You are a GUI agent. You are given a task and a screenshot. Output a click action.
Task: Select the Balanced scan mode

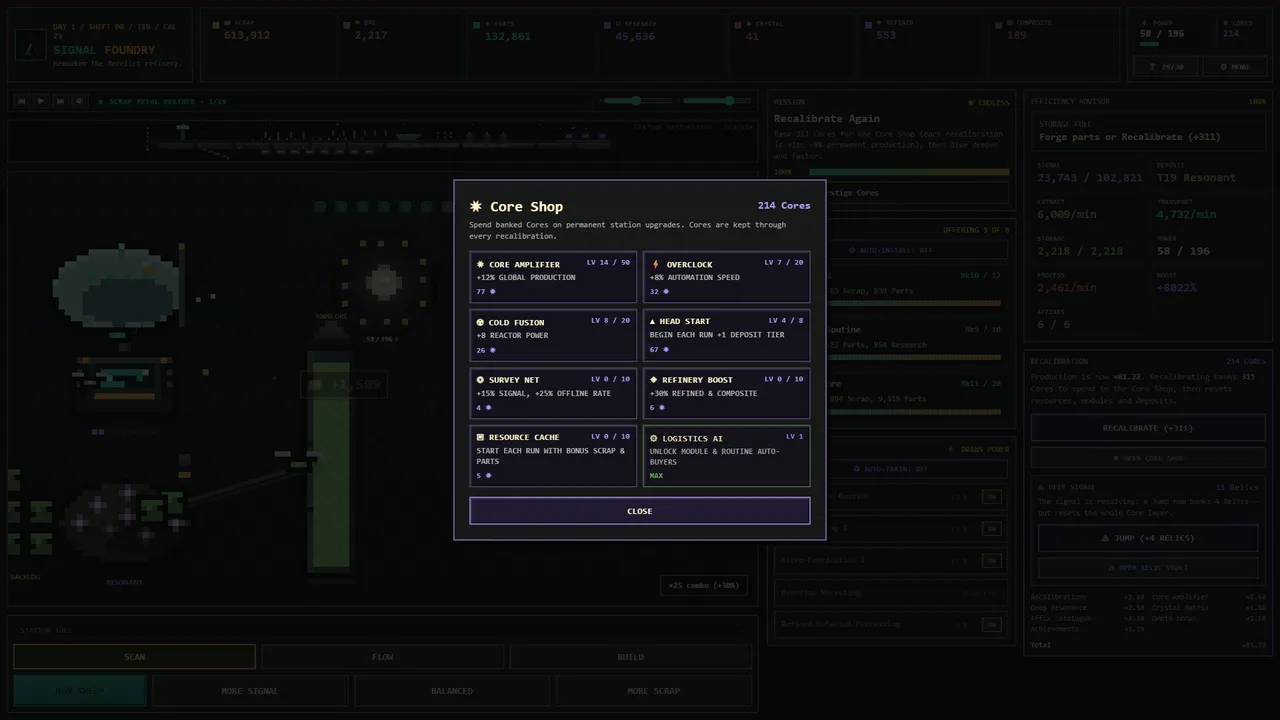[452, 691]
